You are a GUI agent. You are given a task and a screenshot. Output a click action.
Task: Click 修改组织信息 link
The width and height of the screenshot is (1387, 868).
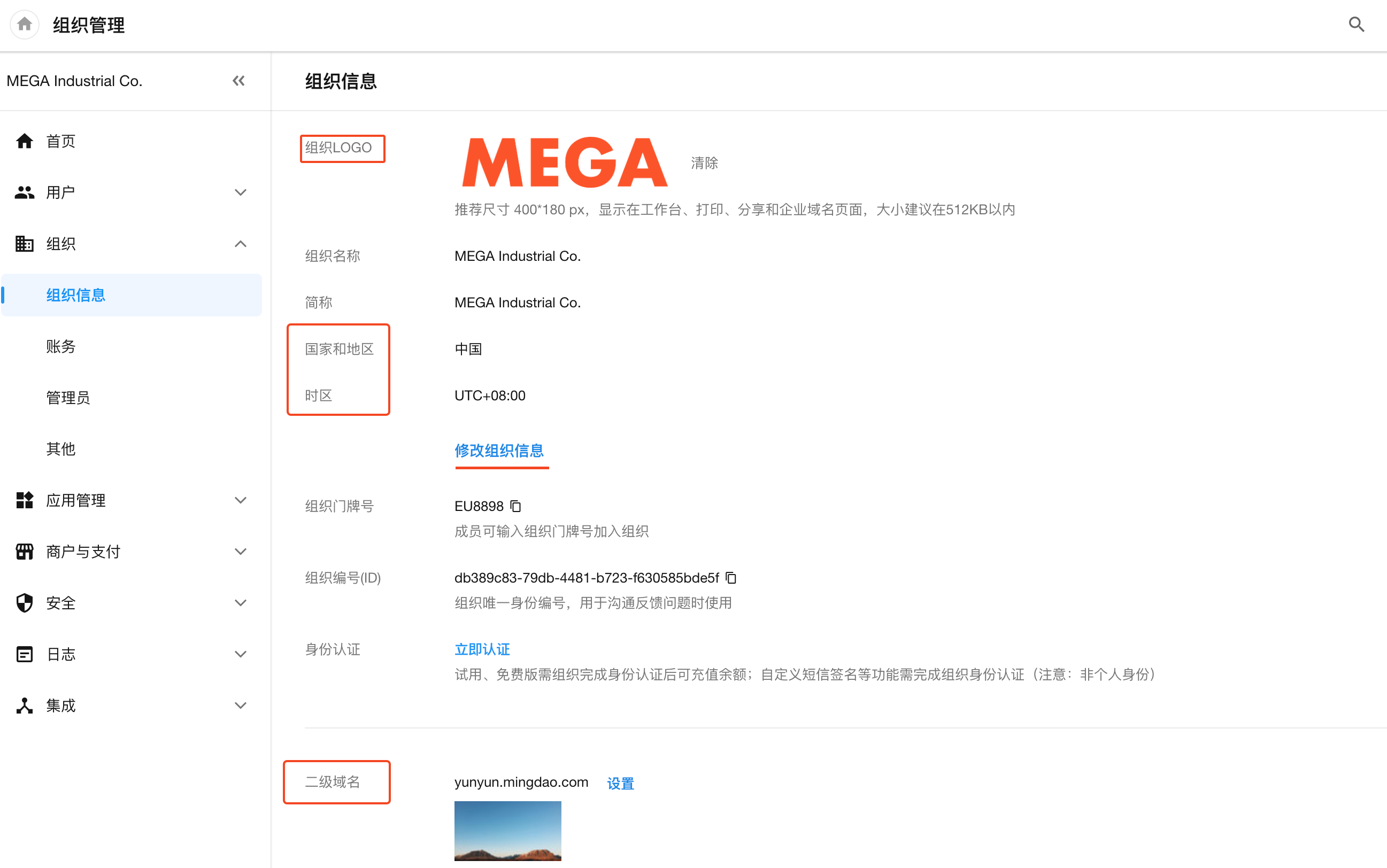coord(498,451)
